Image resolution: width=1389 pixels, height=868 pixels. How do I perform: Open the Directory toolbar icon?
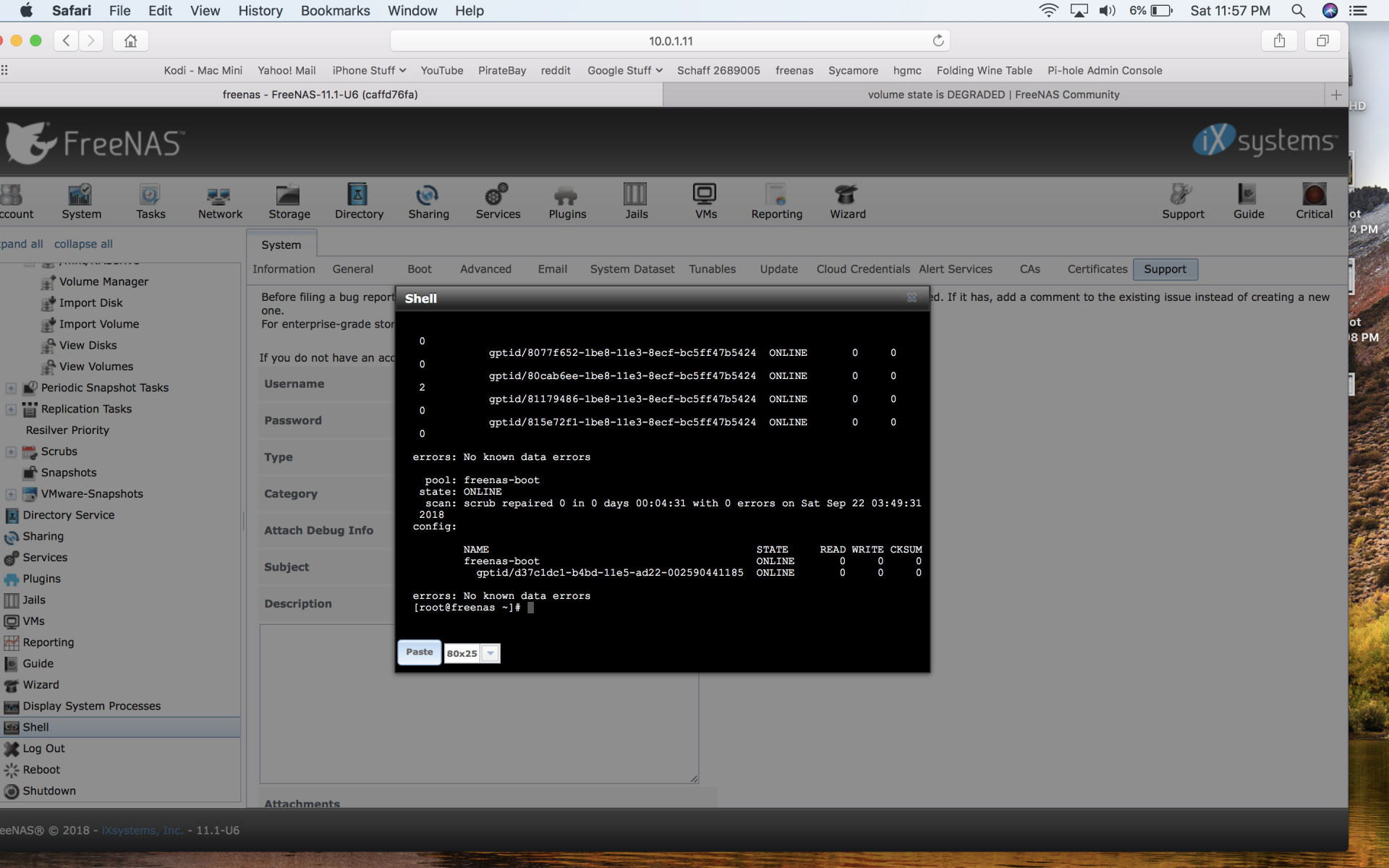coord(359,201)
